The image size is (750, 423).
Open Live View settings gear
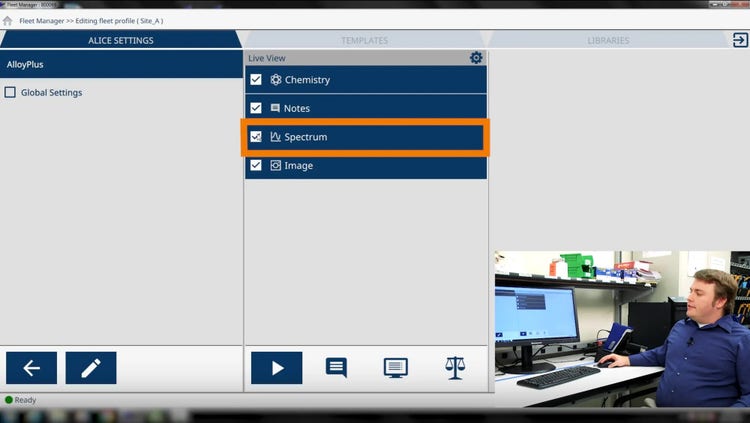coord(476,58)
